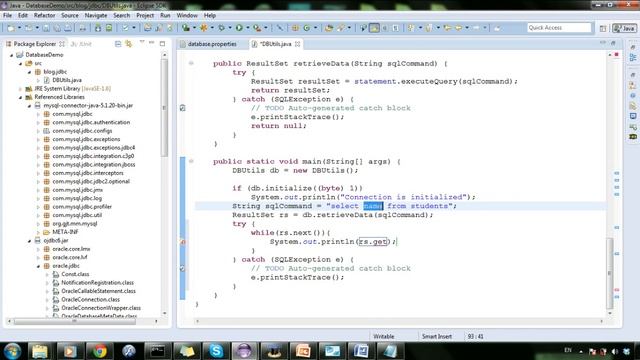Click the Save All toolbar icon
Viewport: 640px width, 360px height.
click(57, 28)
